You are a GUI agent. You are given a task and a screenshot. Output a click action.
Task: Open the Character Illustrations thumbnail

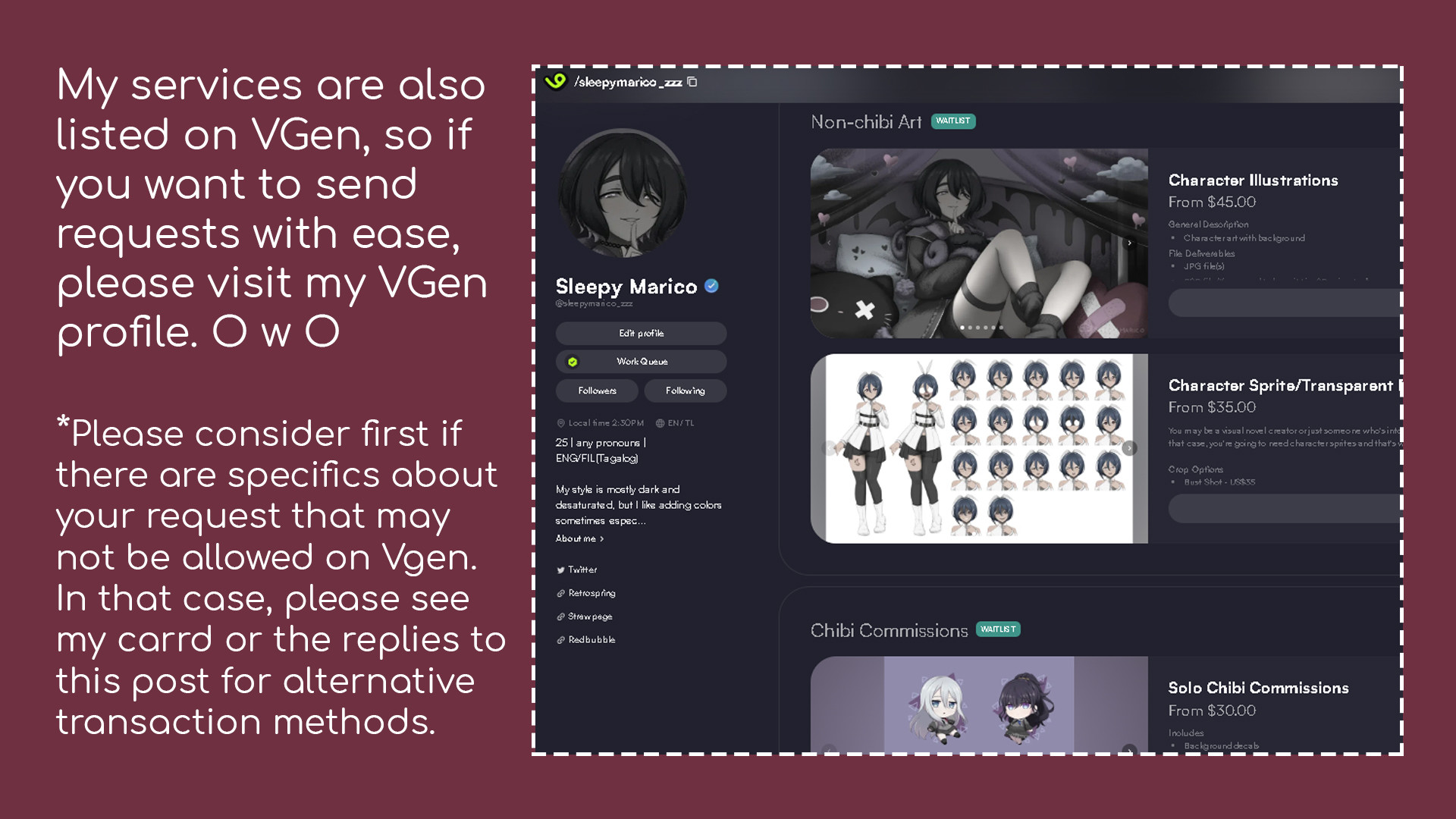[x=979, y=243]
